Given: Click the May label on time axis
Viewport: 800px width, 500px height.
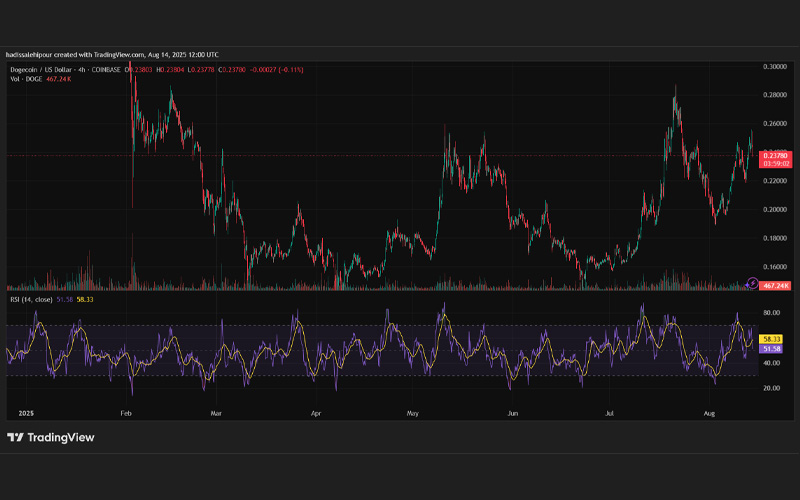Looking at the screenshot, I should [x=412, y=413].
